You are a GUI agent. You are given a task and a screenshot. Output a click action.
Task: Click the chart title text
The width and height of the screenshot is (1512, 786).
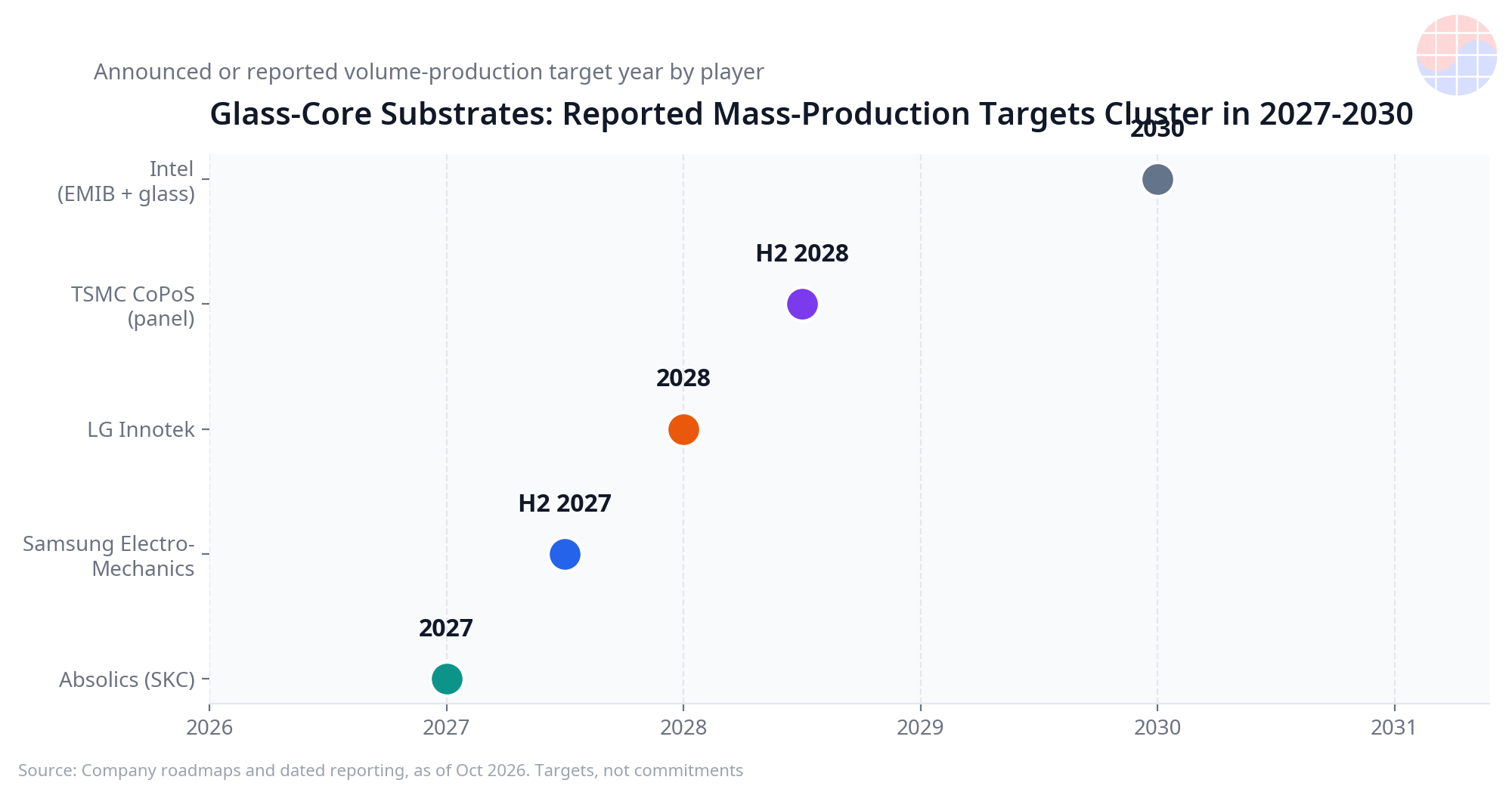tap(811, 114)
